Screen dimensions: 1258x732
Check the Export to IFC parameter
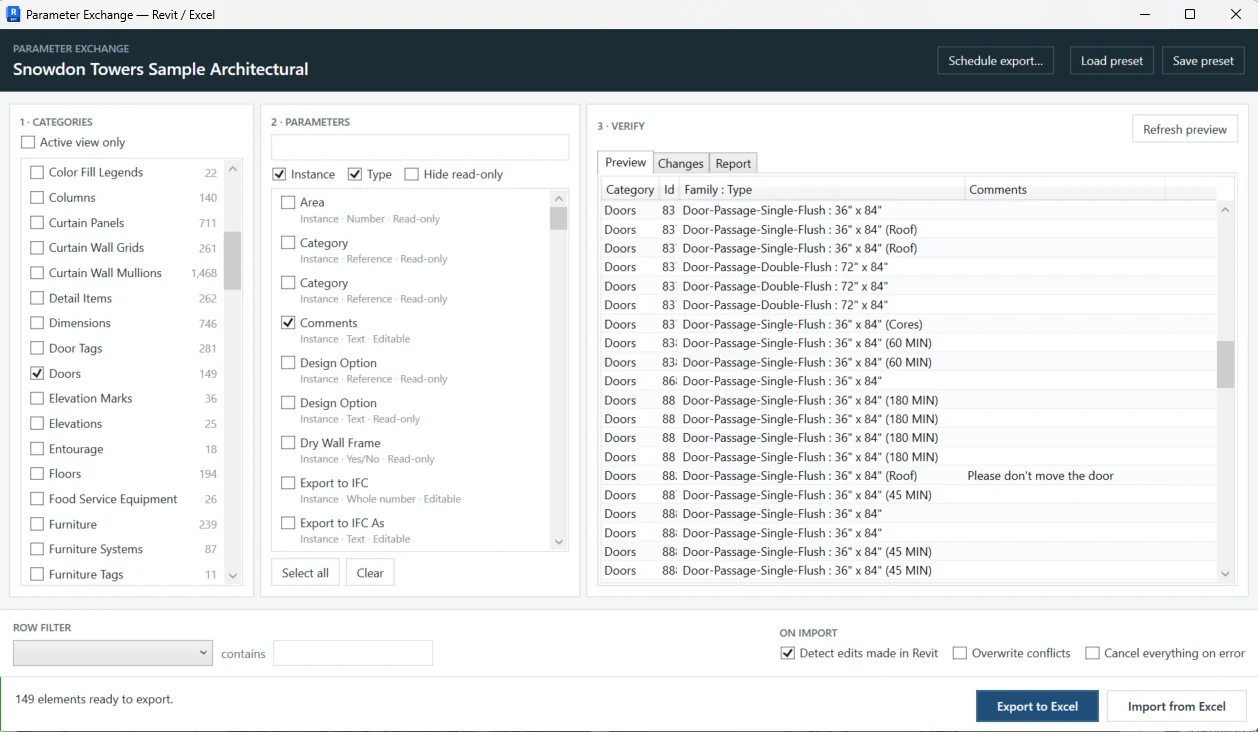tap(288, 483)
